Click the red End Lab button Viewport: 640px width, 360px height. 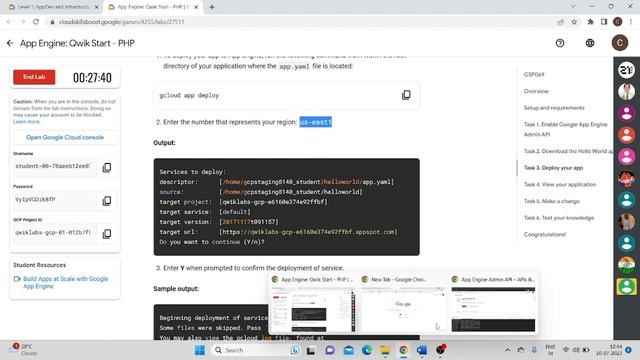[34, 77]
